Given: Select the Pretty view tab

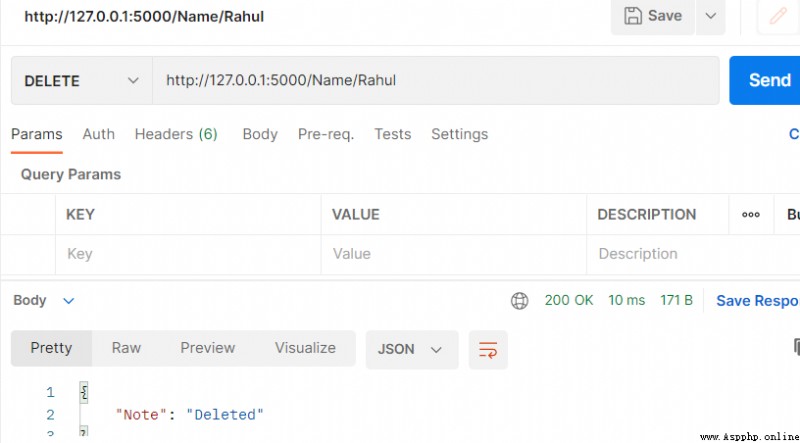Looking at the screenshot, I should point(51,348).
